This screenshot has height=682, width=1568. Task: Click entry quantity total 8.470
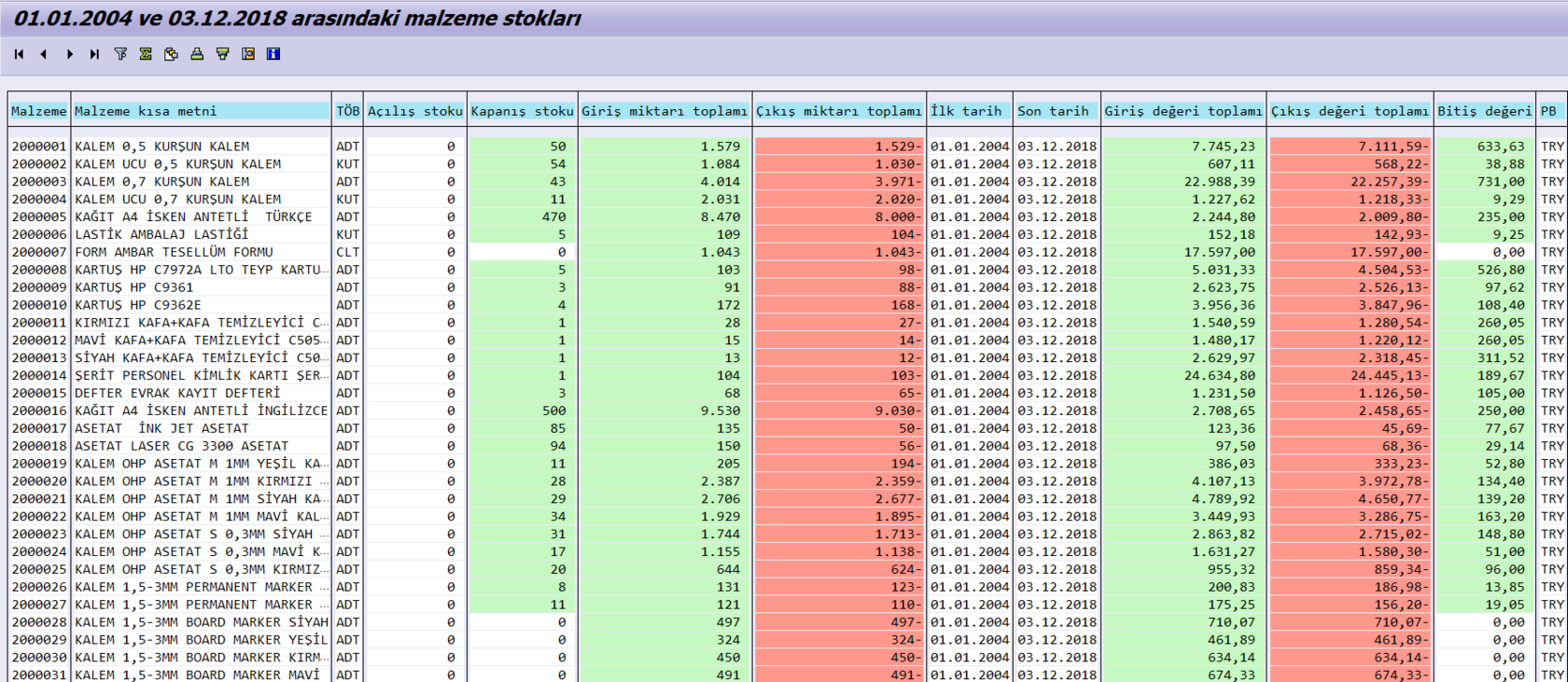click(x=721, y=216)
